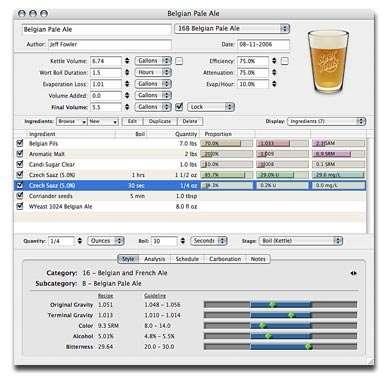The width and height of the screenshot is (383, 377).
Task: Click the Kettle Volume stepper arrows
Action: (127, 61)
